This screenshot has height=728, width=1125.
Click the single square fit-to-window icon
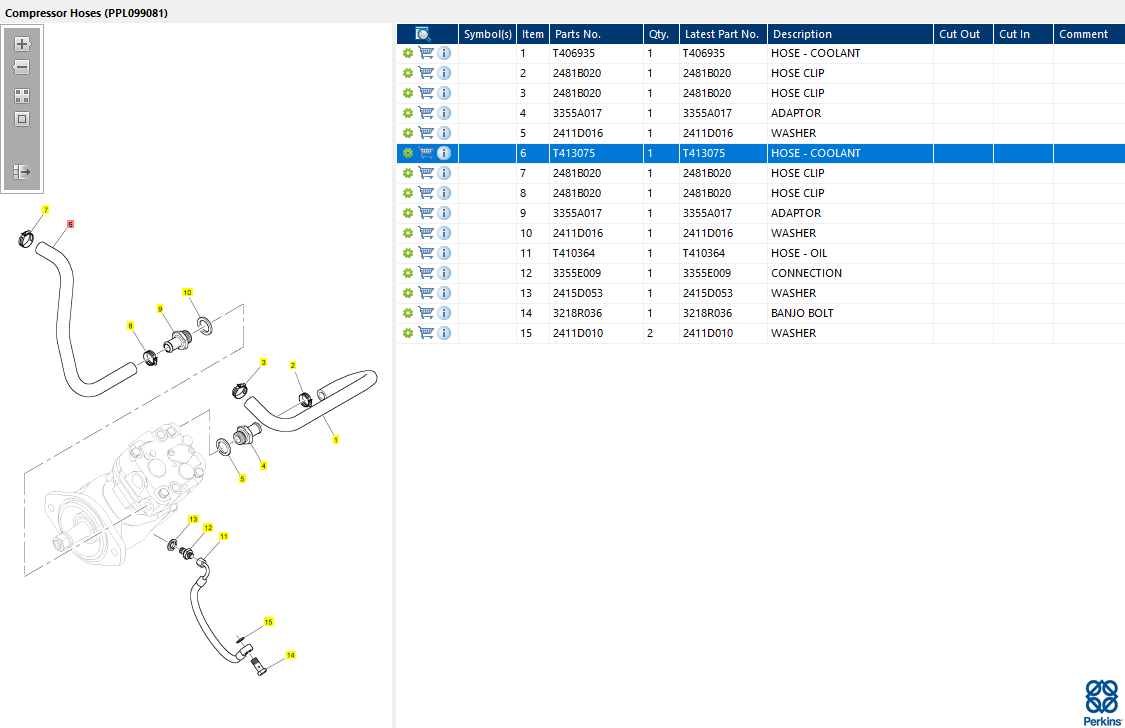click(x=22, y=119)
